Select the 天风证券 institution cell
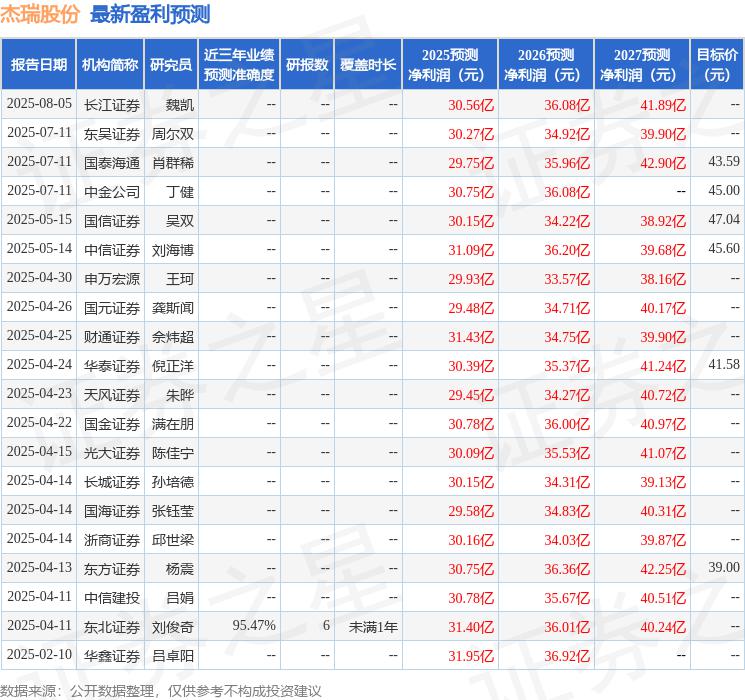This screenshot has width=745, height=700. coord(112,395)
